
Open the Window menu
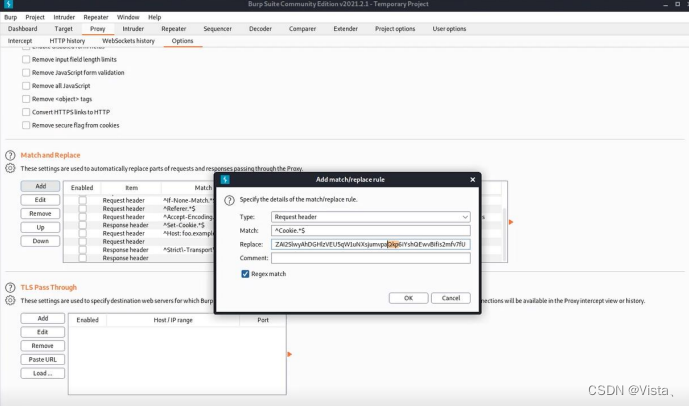128,17
